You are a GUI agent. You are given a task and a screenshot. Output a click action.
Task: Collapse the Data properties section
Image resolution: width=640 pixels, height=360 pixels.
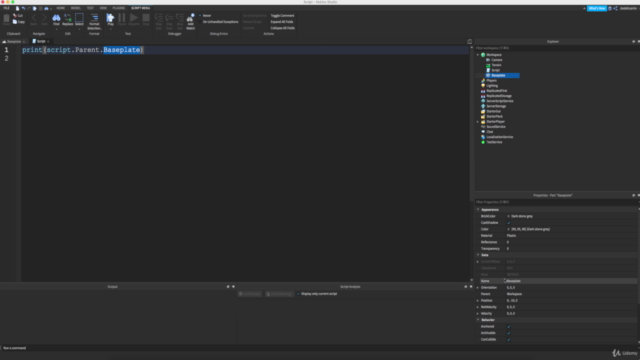[478, 255]
